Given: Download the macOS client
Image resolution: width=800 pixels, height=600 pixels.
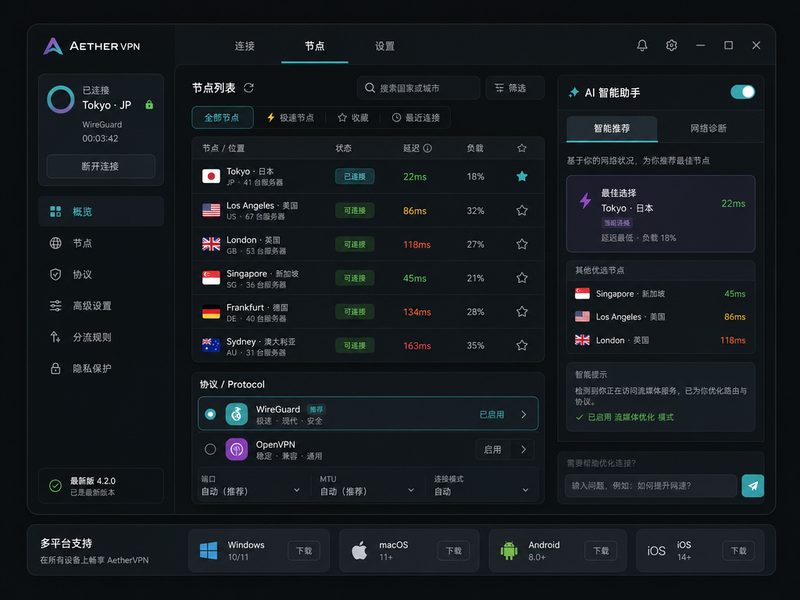Looking at the screenshot, I should [454, 551].
